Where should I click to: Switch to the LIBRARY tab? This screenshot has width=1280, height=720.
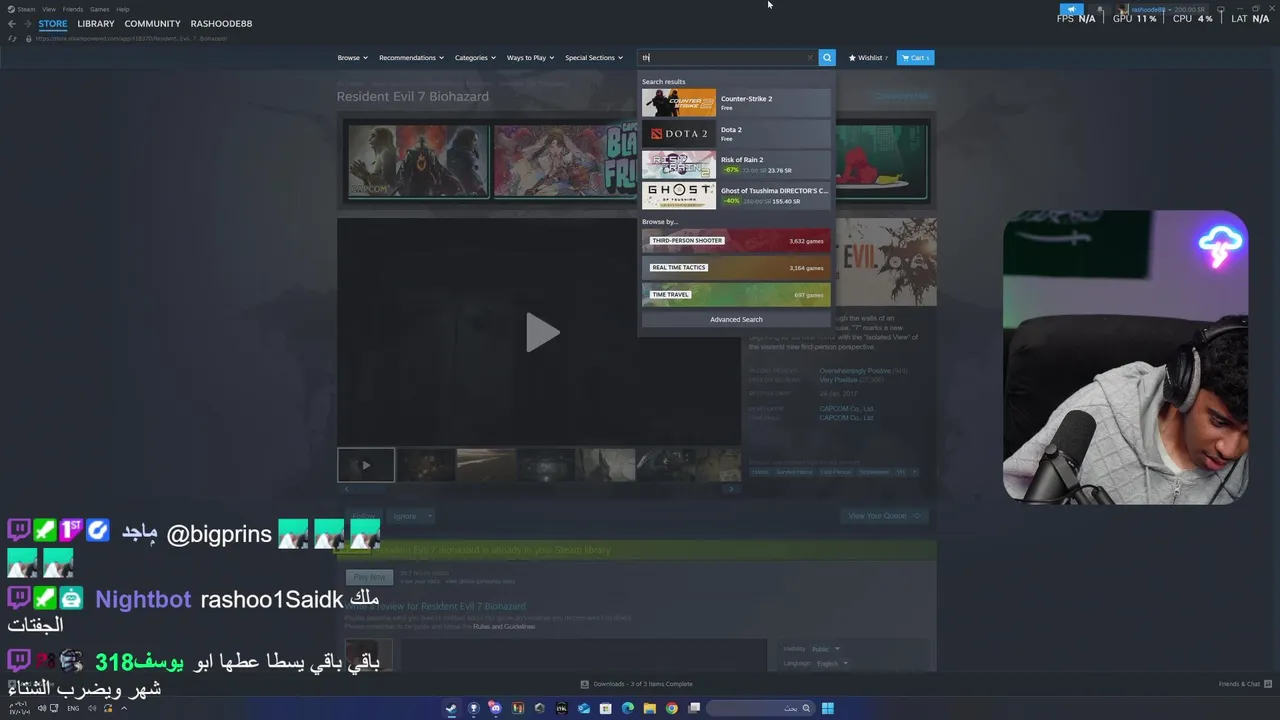tap(96, 24)
